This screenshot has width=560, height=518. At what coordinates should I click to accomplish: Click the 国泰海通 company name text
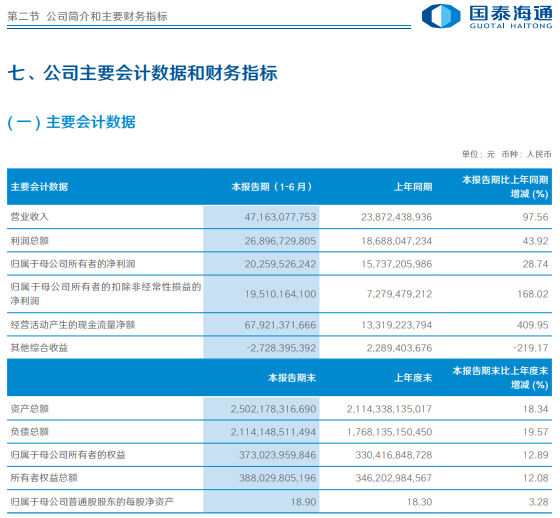(511, 13)
